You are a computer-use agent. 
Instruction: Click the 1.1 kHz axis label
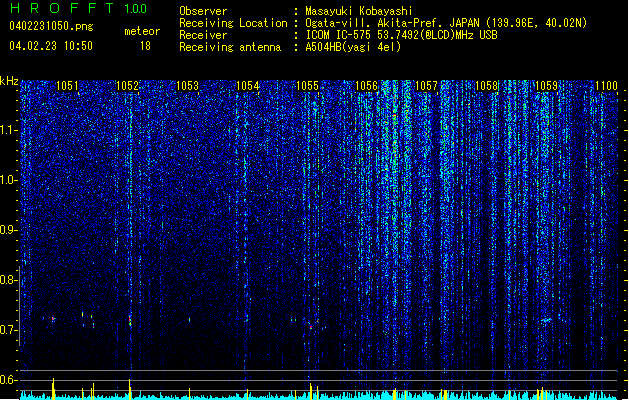tap(8, 130)
